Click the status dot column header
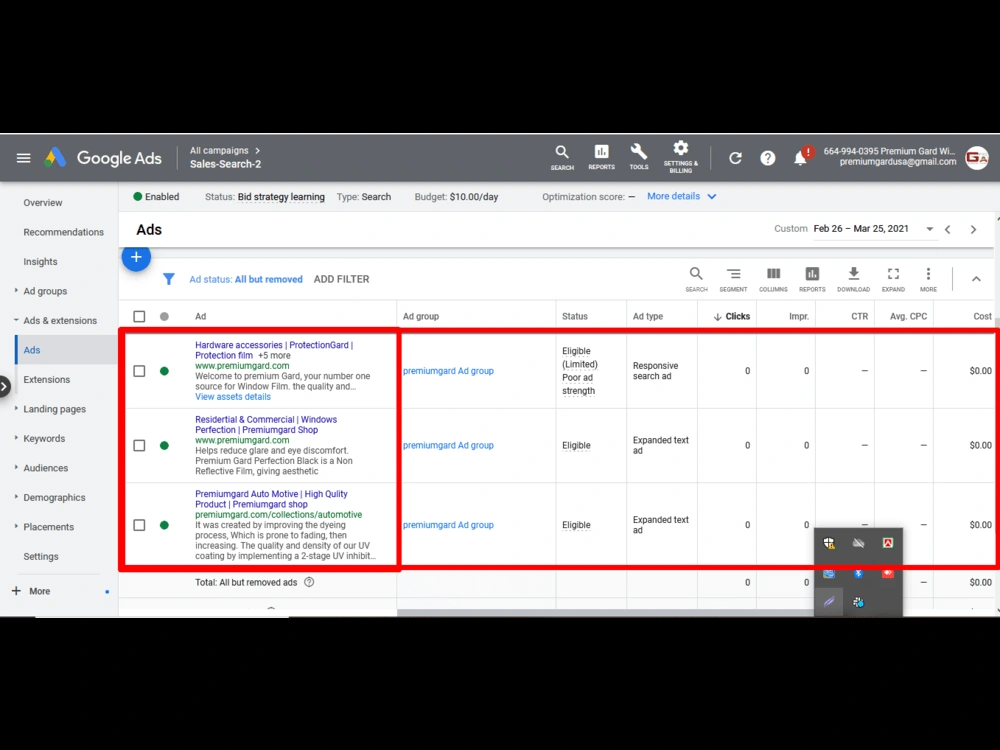 (165, 316)
